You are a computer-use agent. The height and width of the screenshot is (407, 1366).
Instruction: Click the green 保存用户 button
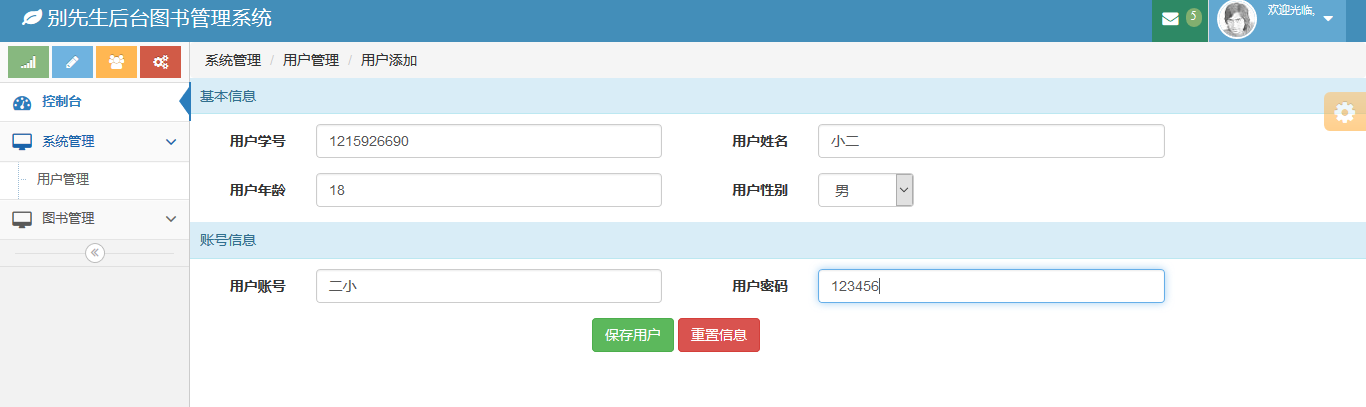(x=633, y=335)
